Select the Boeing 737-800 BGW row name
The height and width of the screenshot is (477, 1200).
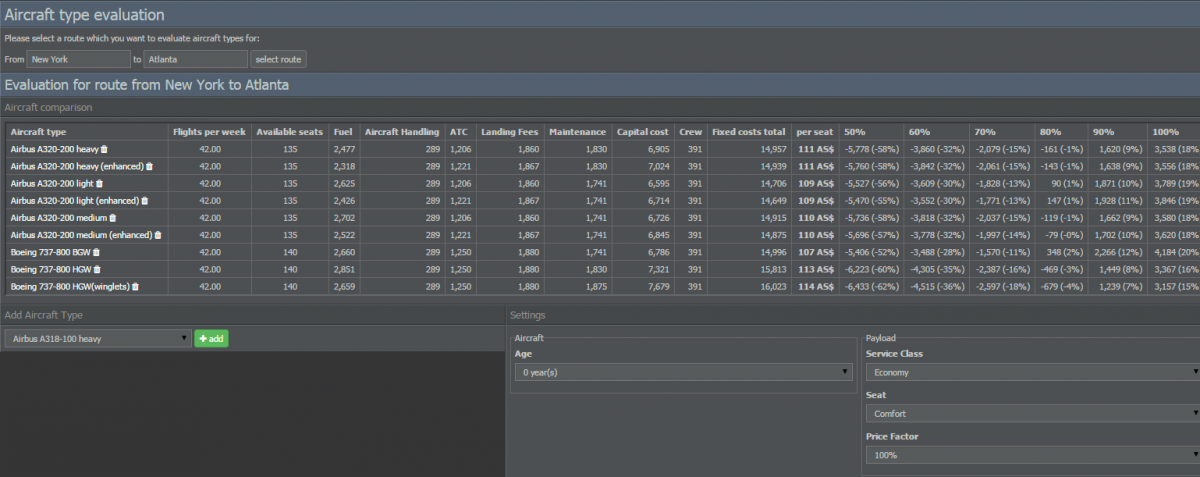point(50,252)
